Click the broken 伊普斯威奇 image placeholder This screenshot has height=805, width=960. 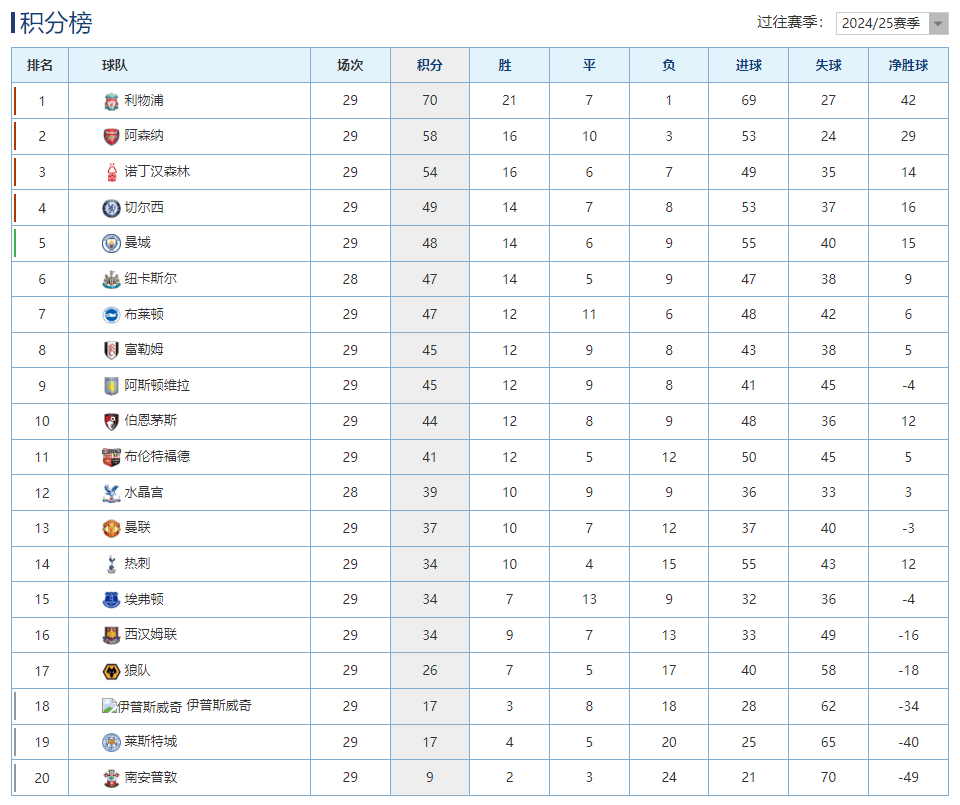(x=142, y=707)
